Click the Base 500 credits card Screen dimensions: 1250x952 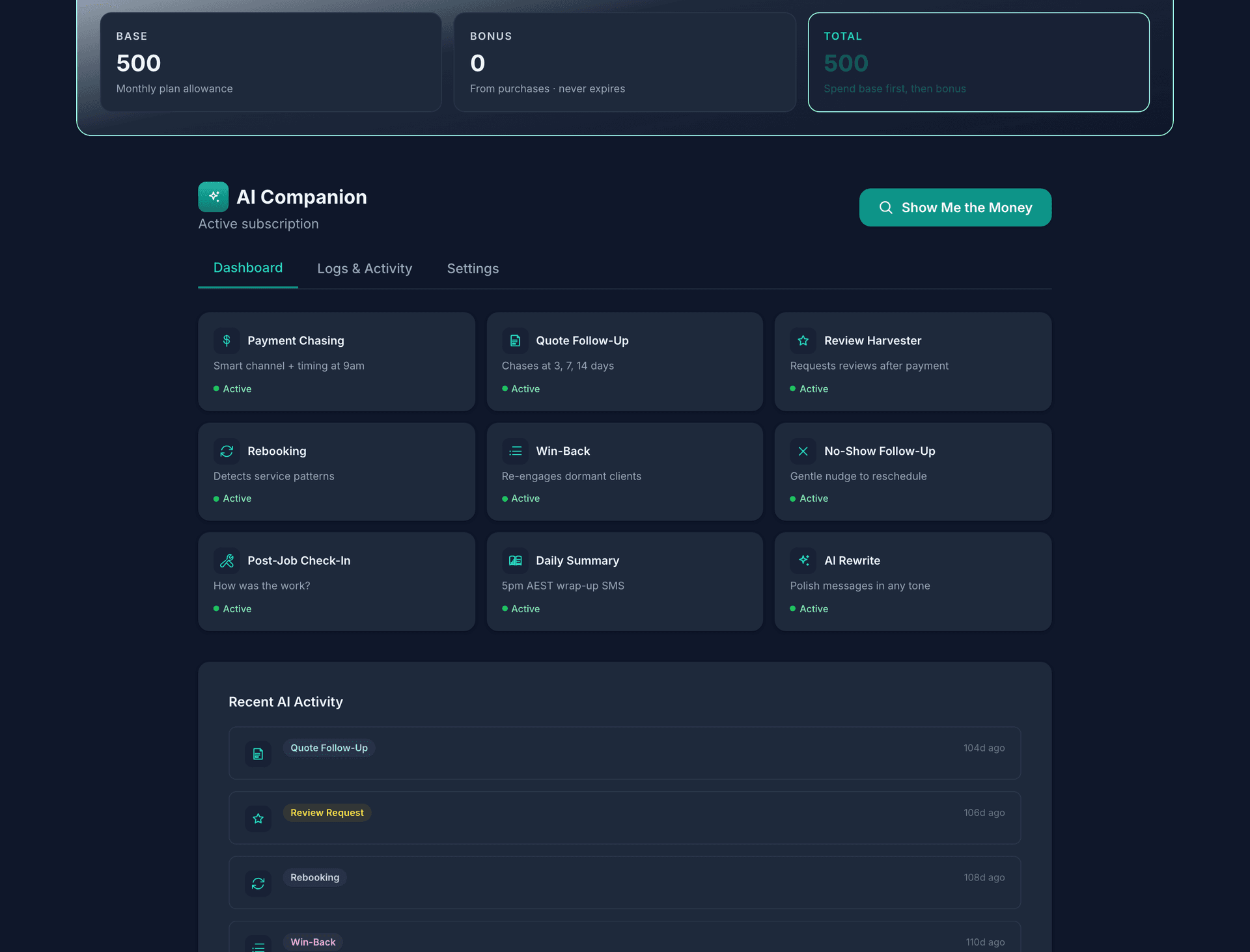(271, 62)
